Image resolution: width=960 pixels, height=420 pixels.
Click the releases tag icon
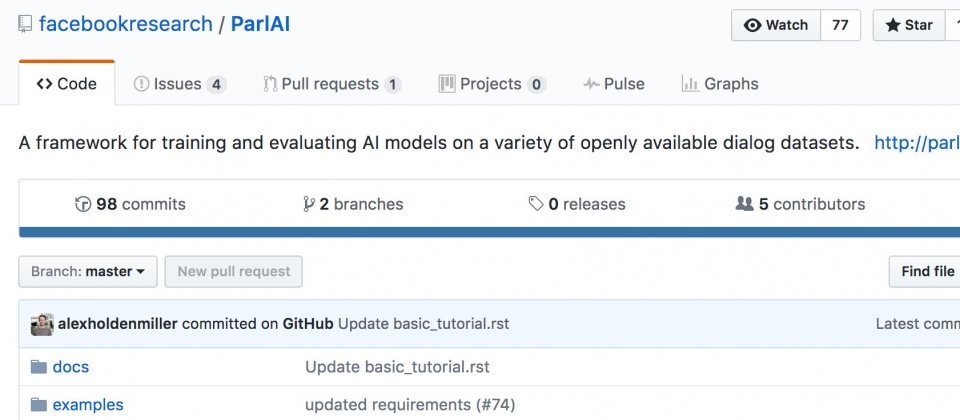click(x=536, y=204)
